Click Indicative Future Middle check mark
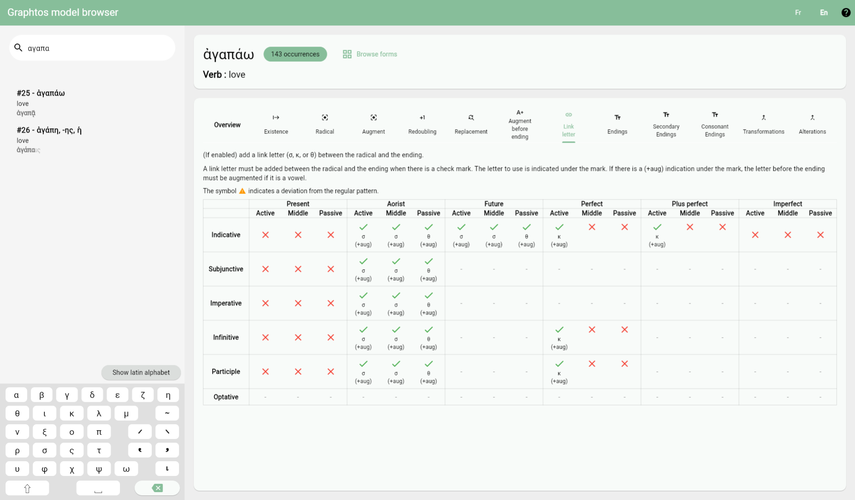This screenshot has height=500, width=855. (x=494, y=227)
